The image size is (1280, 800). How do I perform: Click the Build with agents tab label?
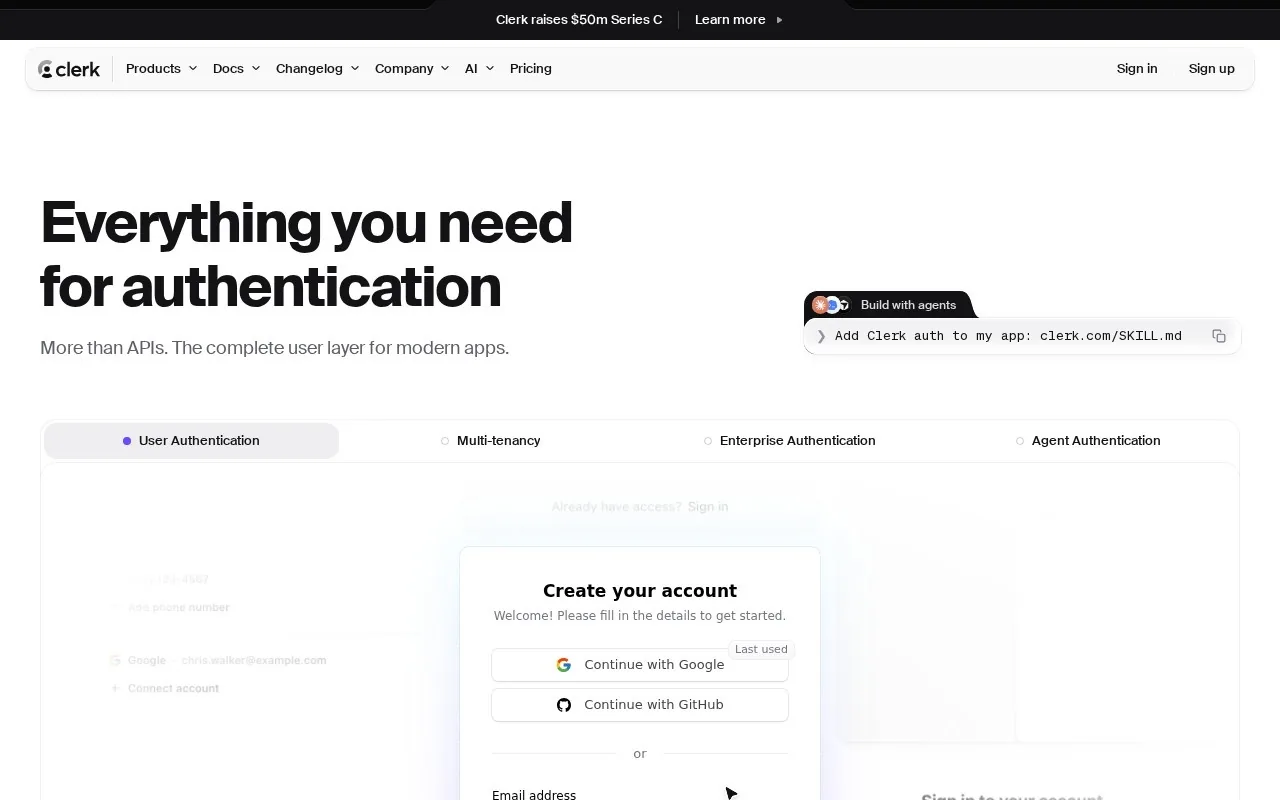click(x=908, y=305)
